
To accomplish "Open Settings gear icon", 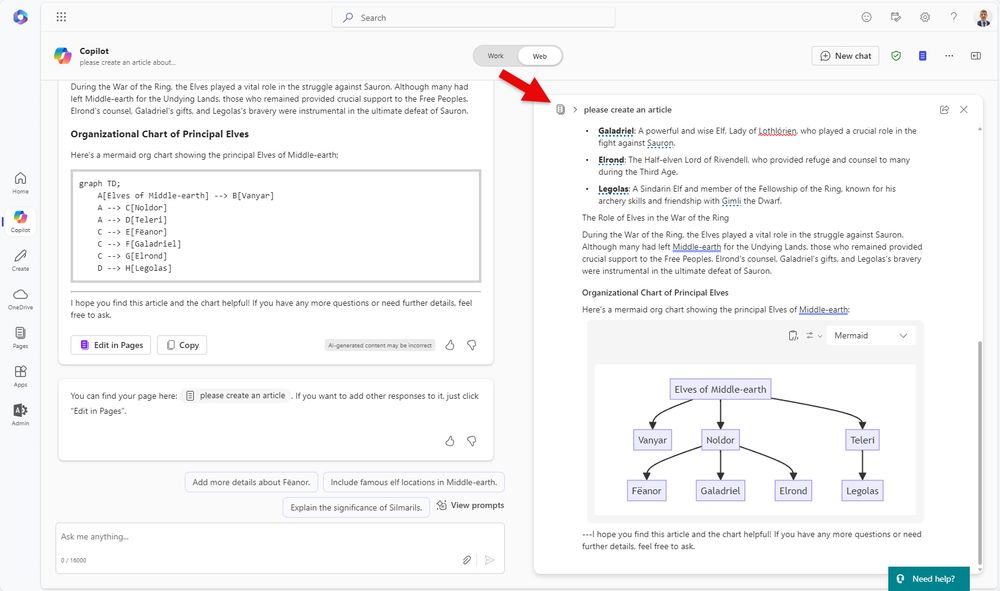I will [925, 17].
